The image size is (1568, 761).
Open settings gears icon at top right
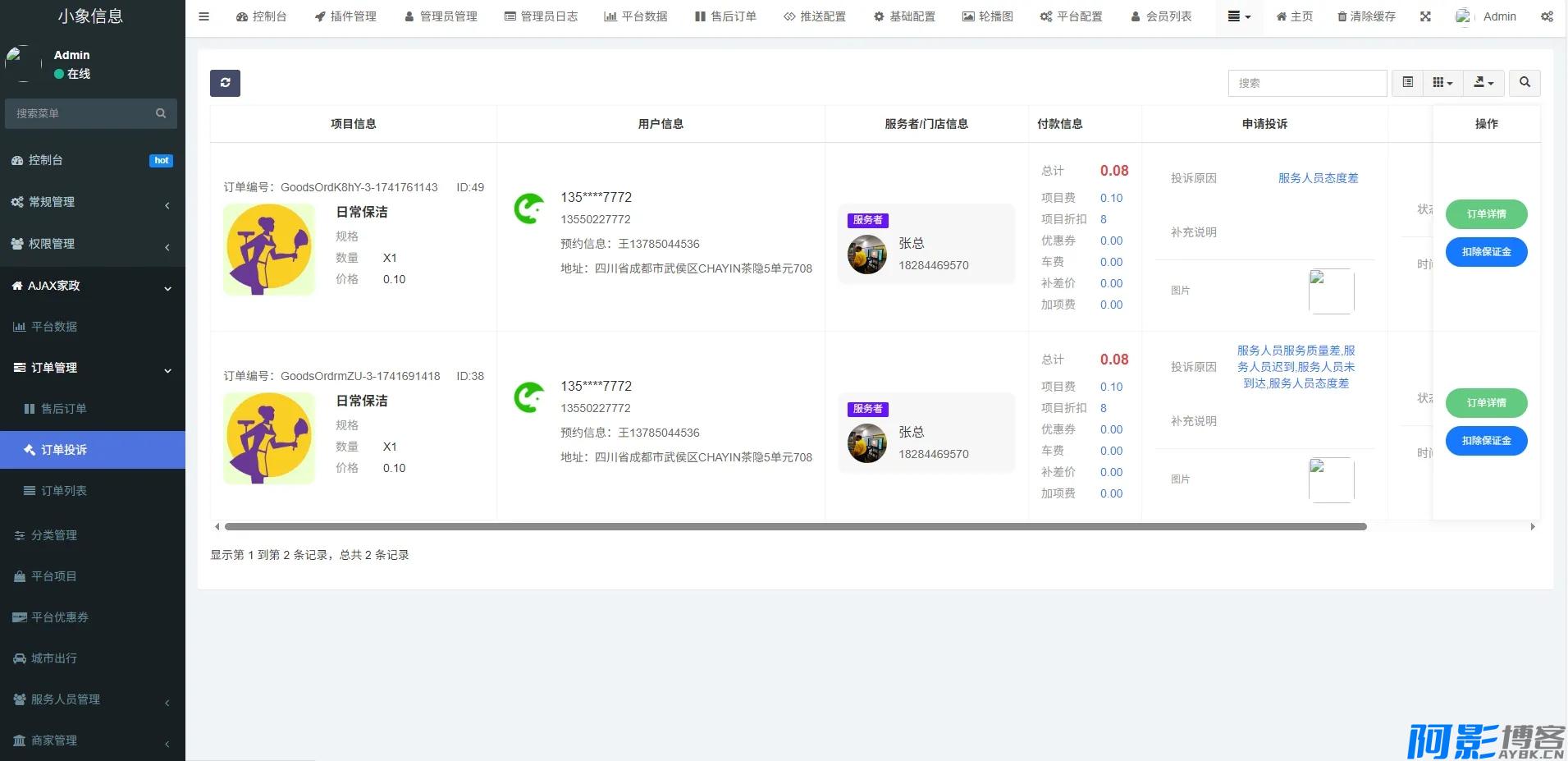pyautogui.click(x=1547, y=16)
